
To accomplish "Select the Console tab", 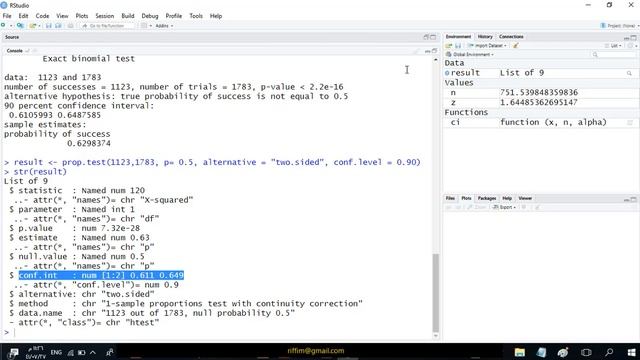I will (14, 51).
